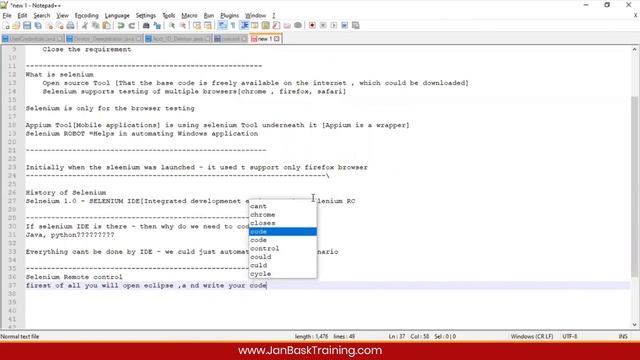Toggle synchronized vertical scrolling icon
The width and height of the screenshot is (640, 360).
pyautogui.click(x=197, y=25)
